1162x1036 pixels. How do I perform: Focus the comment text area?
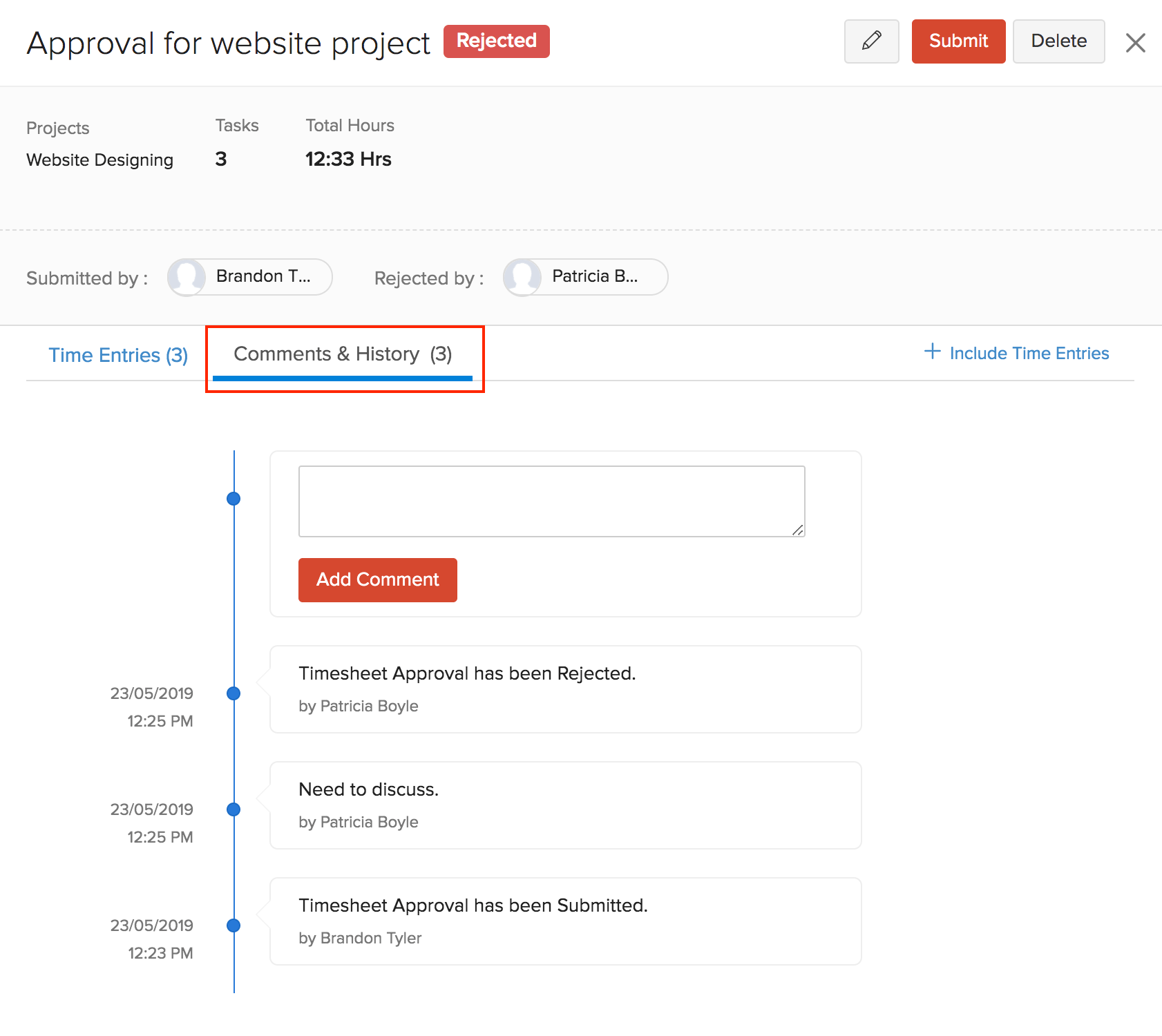tap(551, 501)
